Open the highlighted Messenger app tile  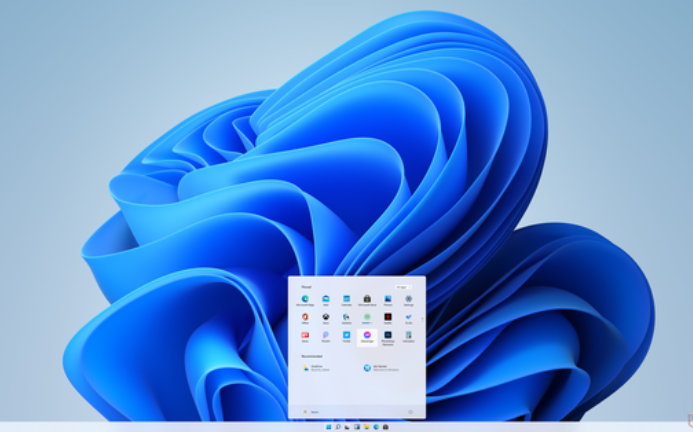coord(367,338)
